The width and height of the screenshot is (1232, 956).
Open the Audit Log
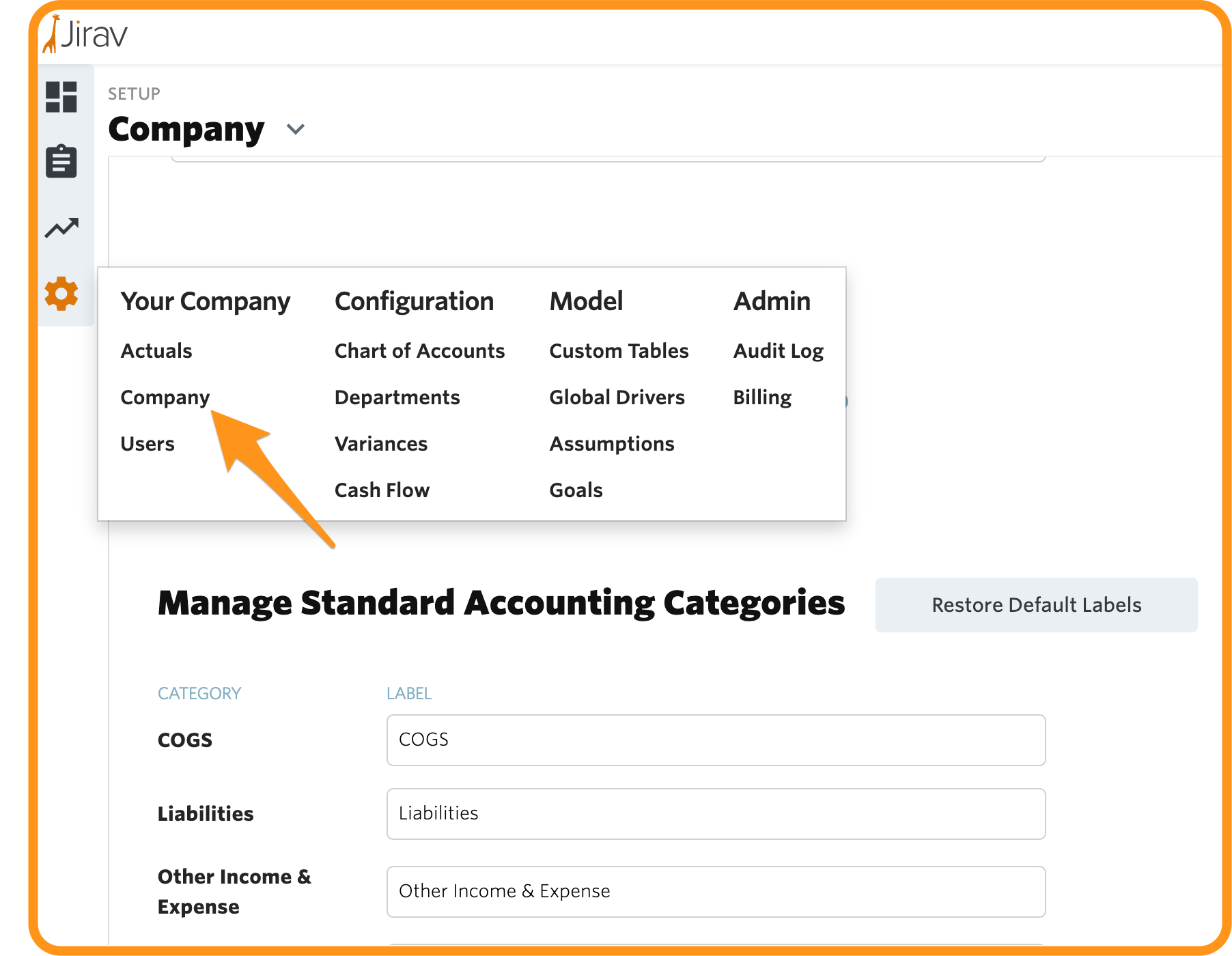pyautogui.click(x=779, y=351)
